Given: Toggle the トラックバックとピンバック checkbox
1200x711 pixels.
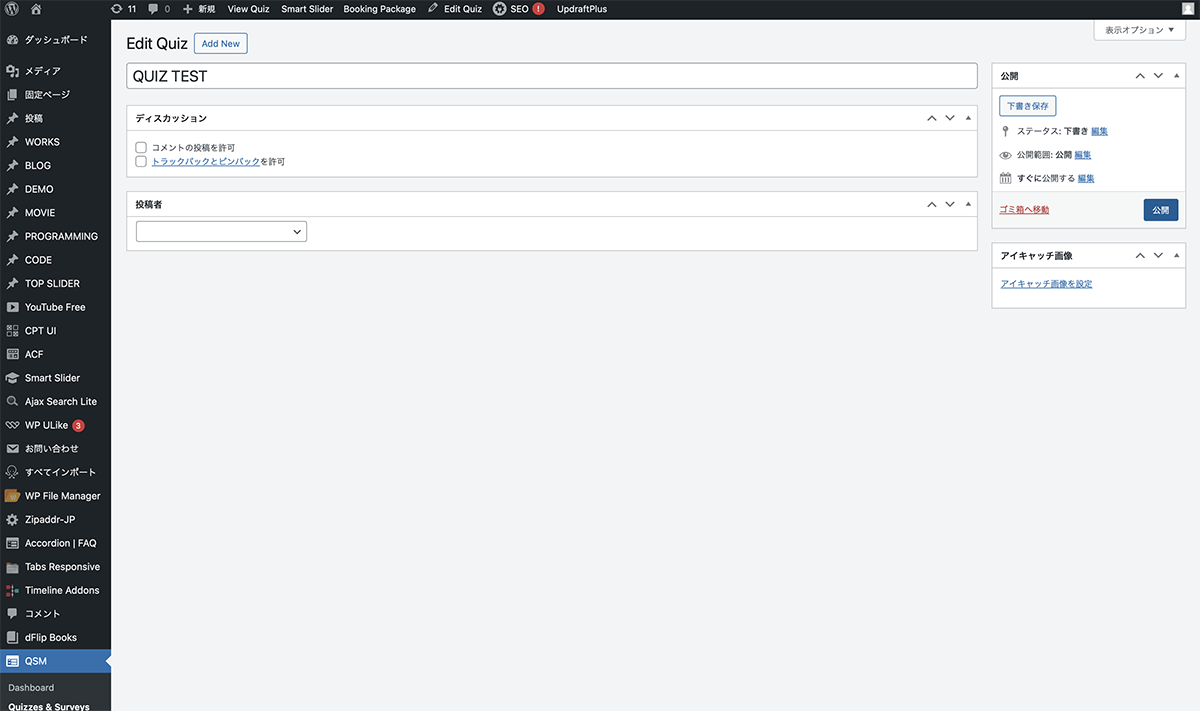Looking at the screenshot, I should [x=141, y=161].
